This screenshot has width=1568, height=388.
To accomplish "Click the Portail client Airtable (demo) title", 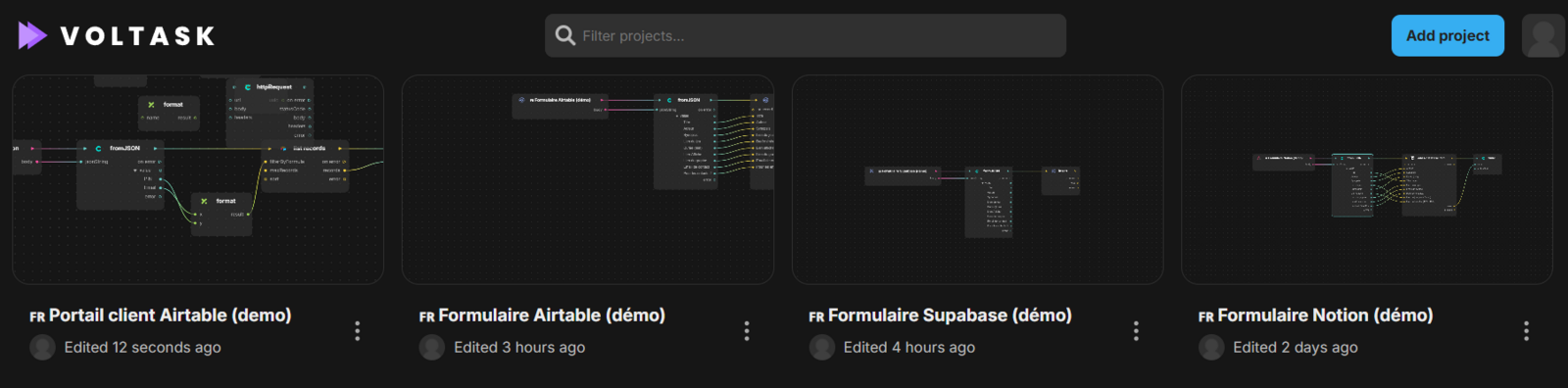I will click(x=171, y=315).
